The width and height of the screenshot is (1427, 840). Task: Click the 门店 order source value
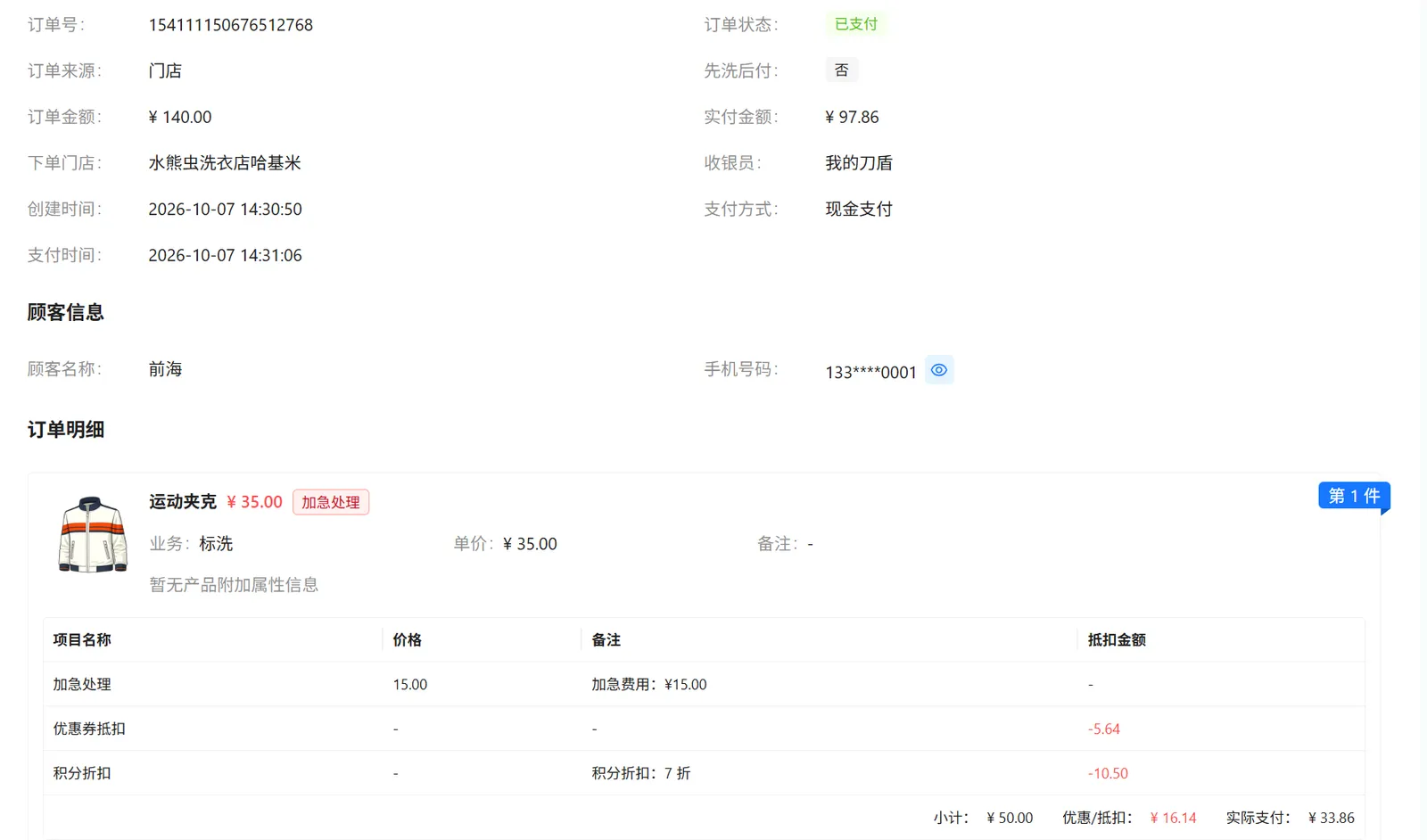[x=165, y=71]
